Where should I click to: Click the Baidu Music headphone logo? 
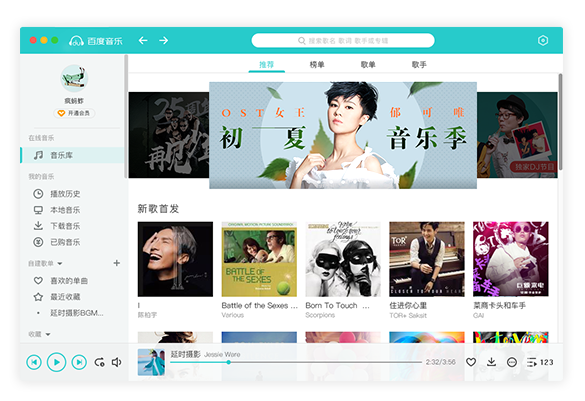pos(76,41)
